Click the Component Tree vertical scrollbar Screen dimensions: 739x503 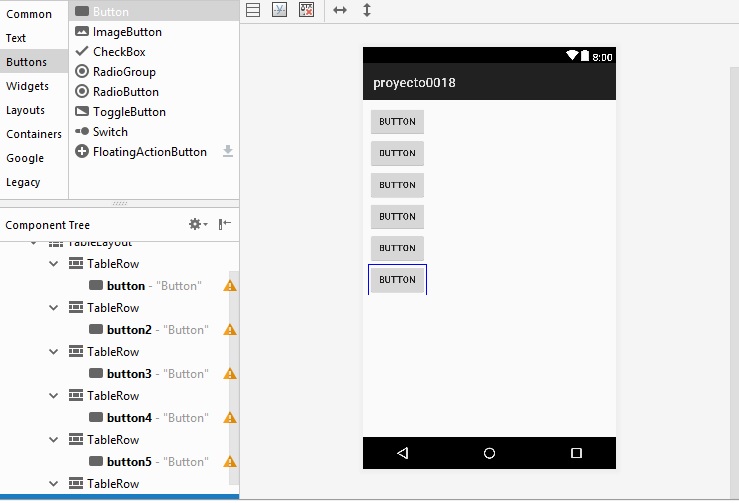(235, 370)
